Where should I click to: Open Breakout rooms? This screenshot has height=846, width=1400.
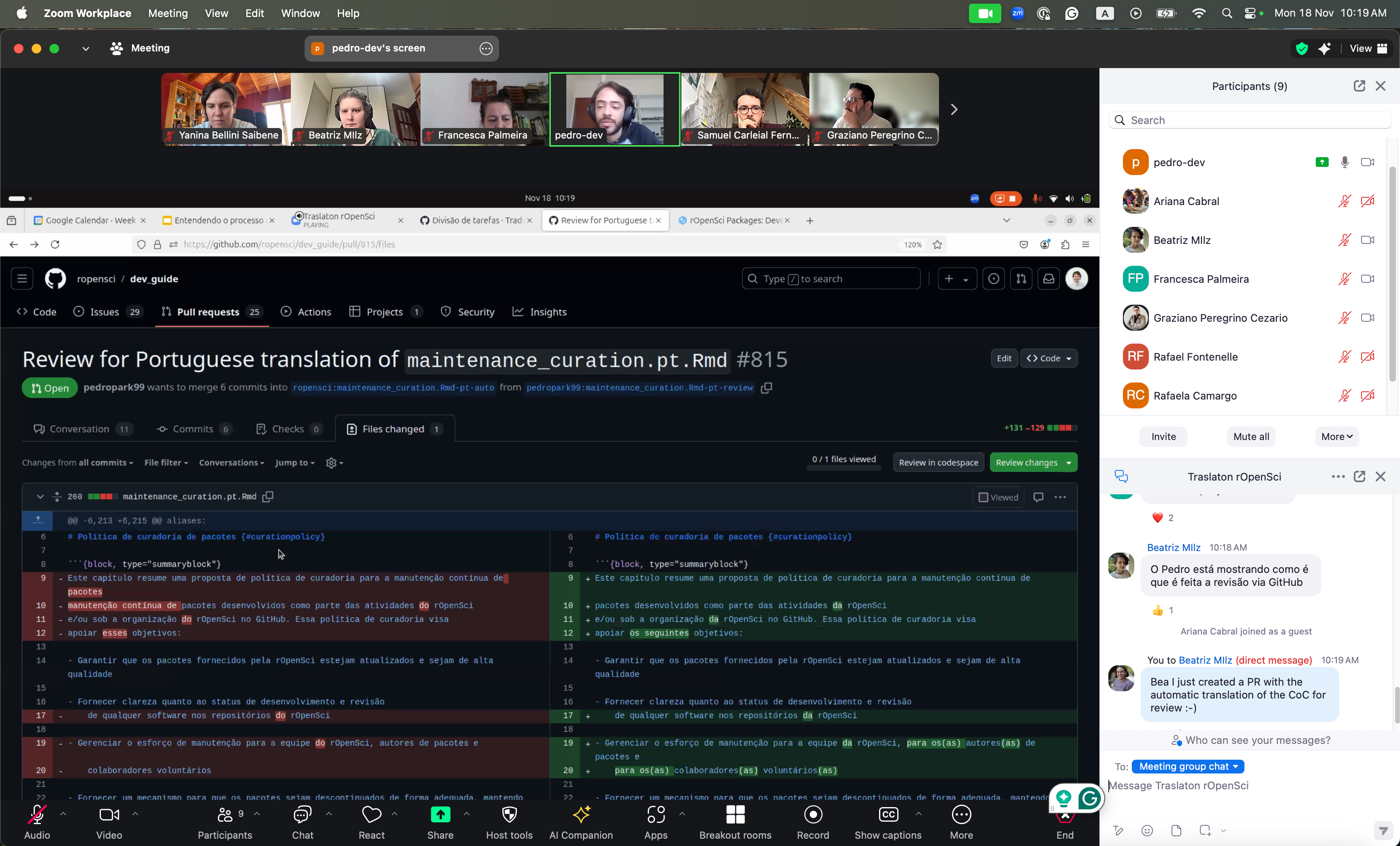(x=735, y=822)
